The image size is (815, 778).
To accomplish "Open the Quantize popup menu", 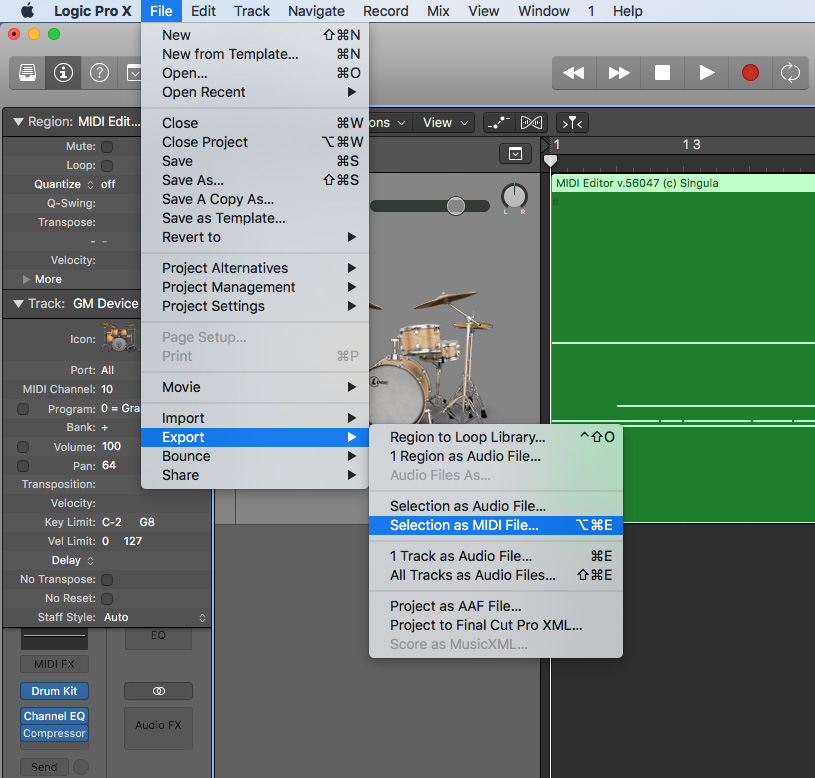I will click(63, 184).
